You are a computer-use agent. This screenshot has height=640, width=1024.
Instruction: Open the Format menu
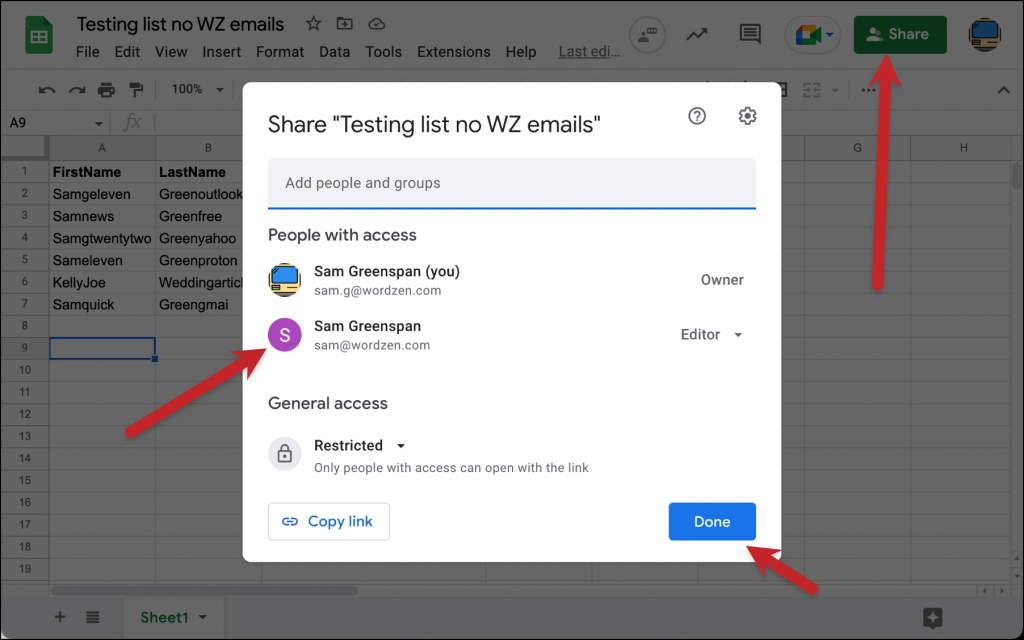coord(279,51)
